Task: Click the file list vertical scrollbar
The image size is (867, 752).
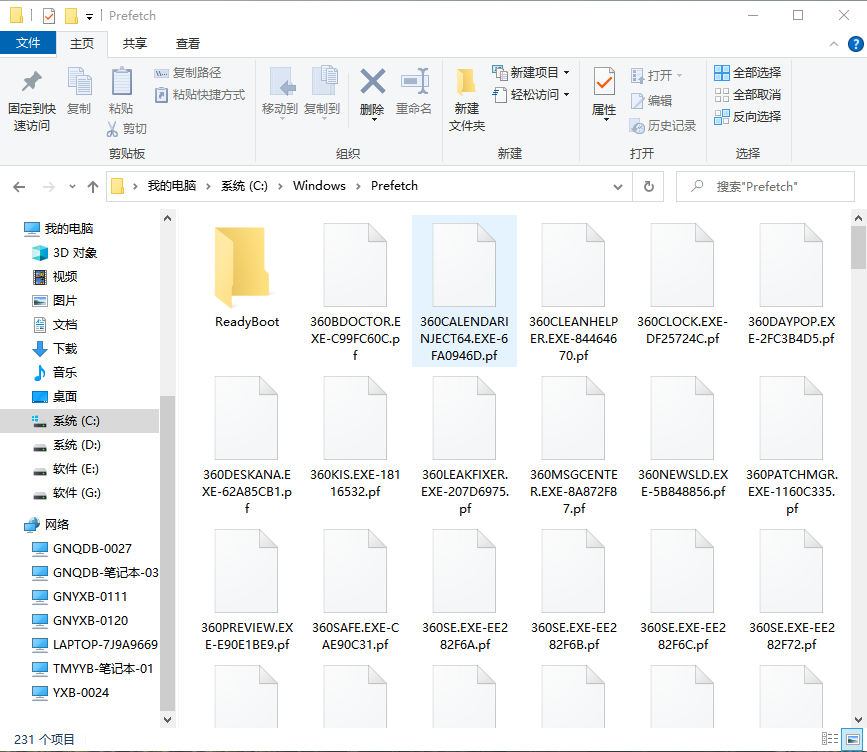Action: [x=858, y=469]
